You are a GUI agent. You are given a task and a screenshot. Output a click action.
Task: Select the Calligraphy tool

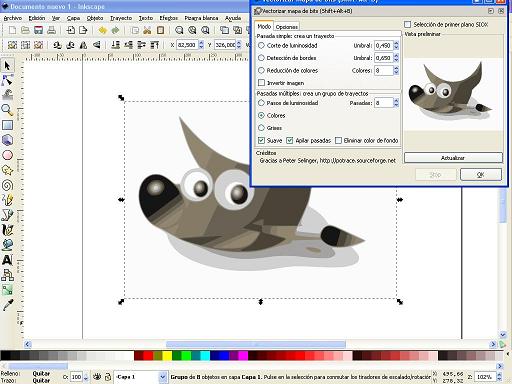(7, 230)
